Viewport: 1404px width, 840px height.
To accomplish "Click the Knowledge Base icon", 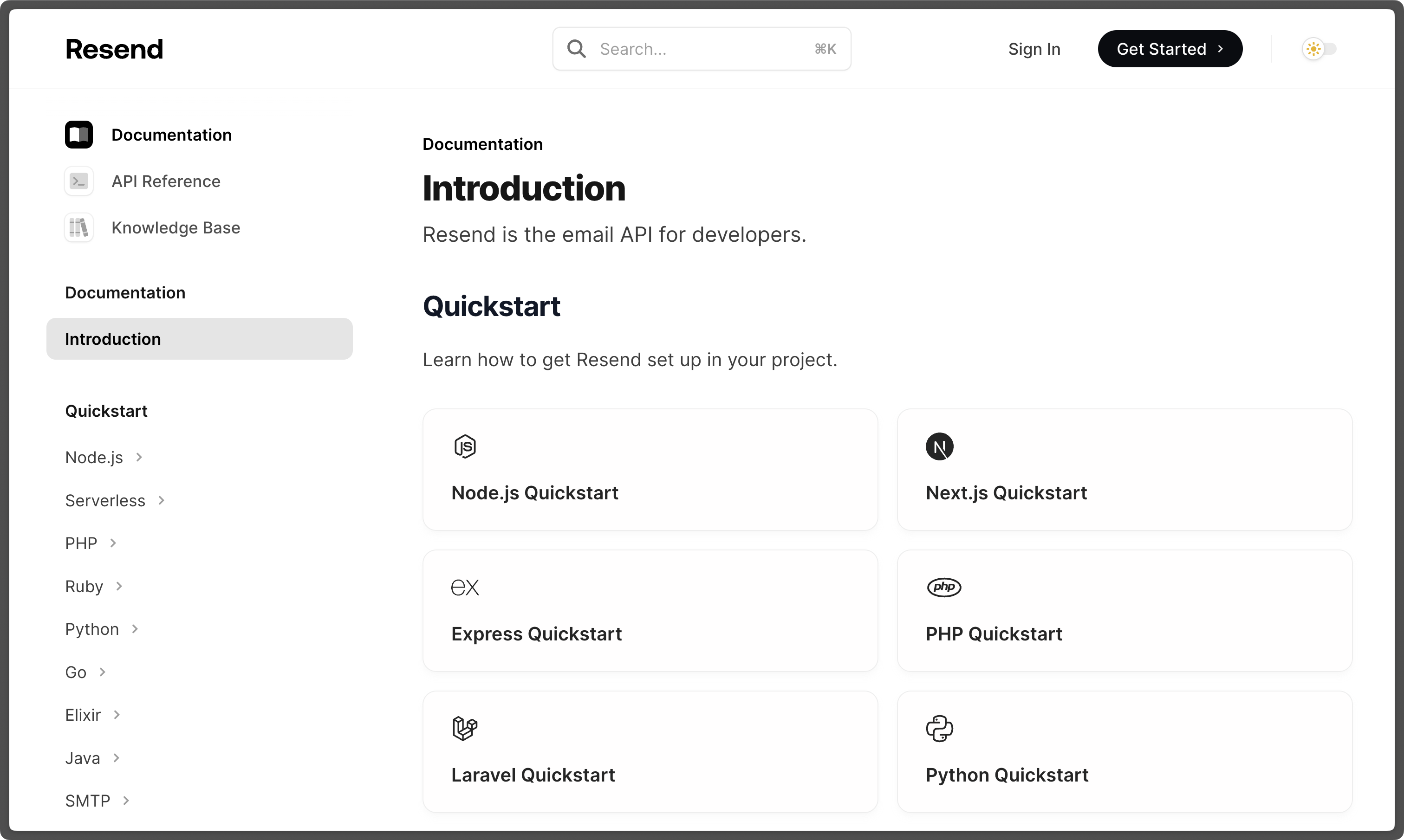I will pos(79,227).
